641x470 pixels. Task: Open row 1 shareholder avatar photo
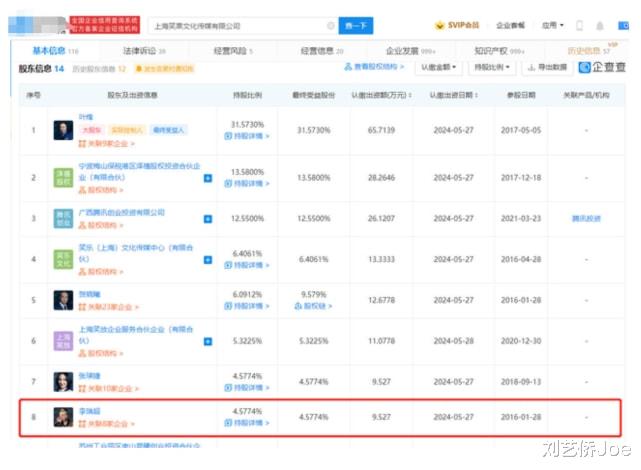(63, 130)
